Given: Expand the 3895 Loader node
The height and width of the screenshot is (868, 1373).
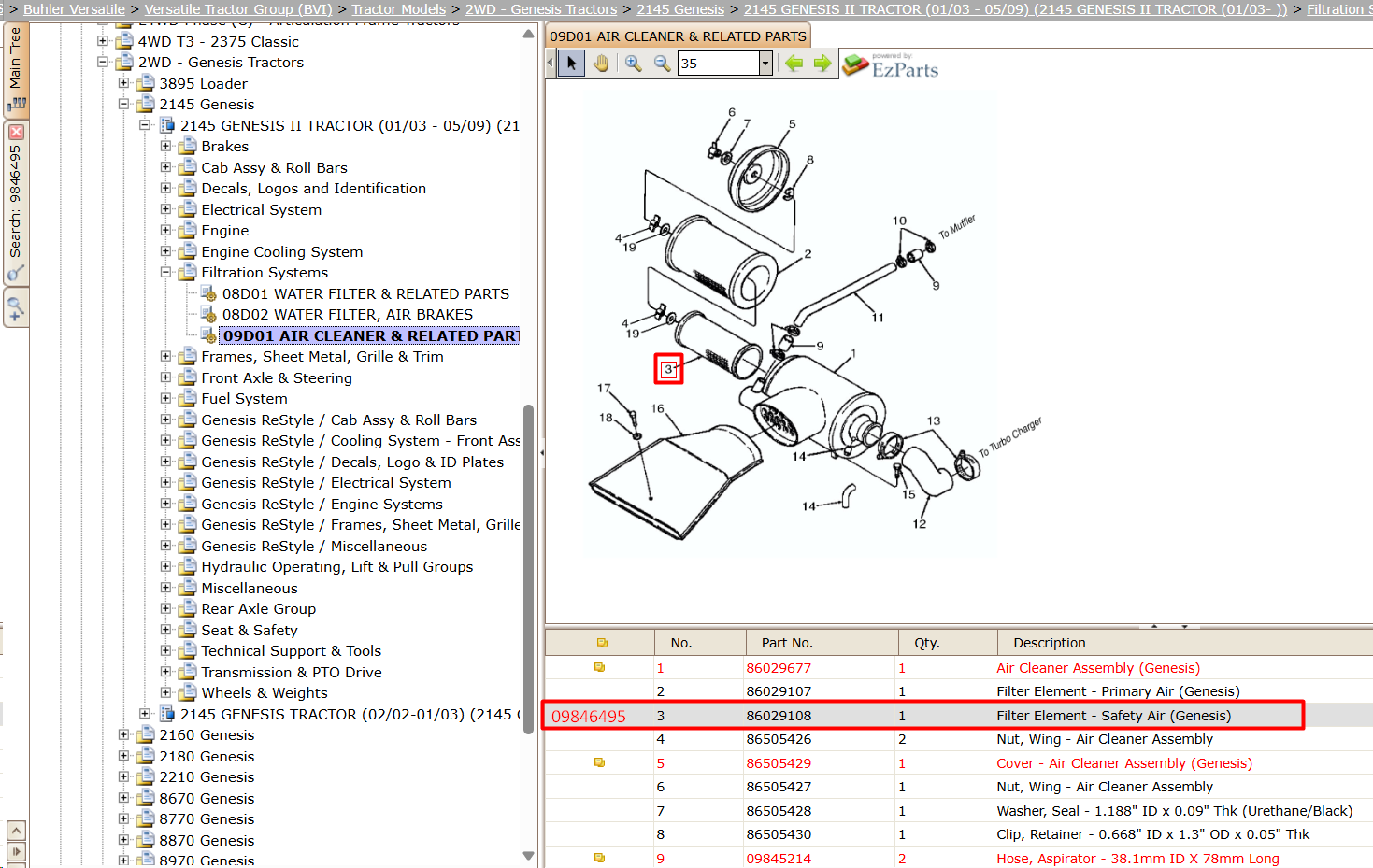Looking at the screenshot, I should 123,83.
